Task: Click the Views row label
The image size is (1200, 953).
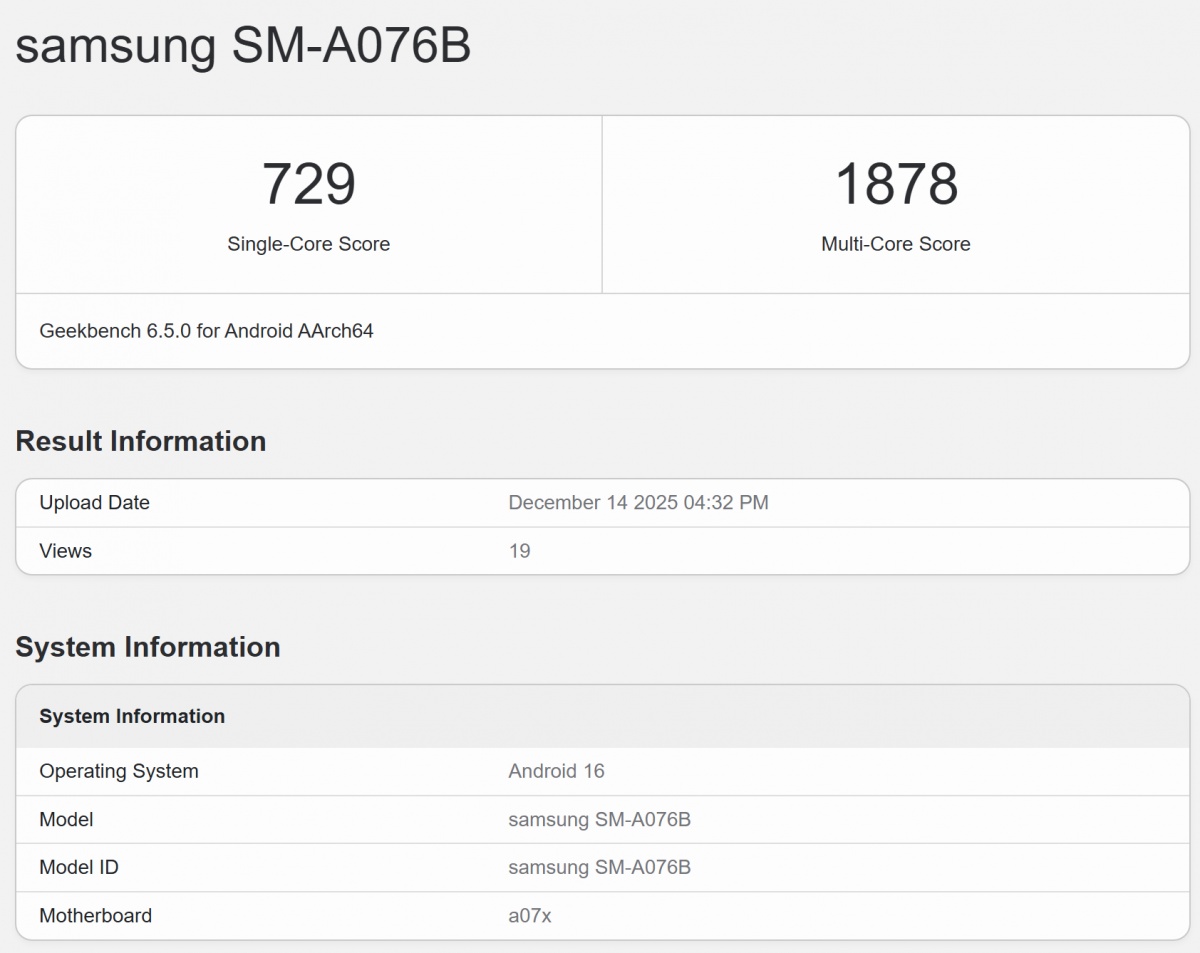Action: point(65,551)
